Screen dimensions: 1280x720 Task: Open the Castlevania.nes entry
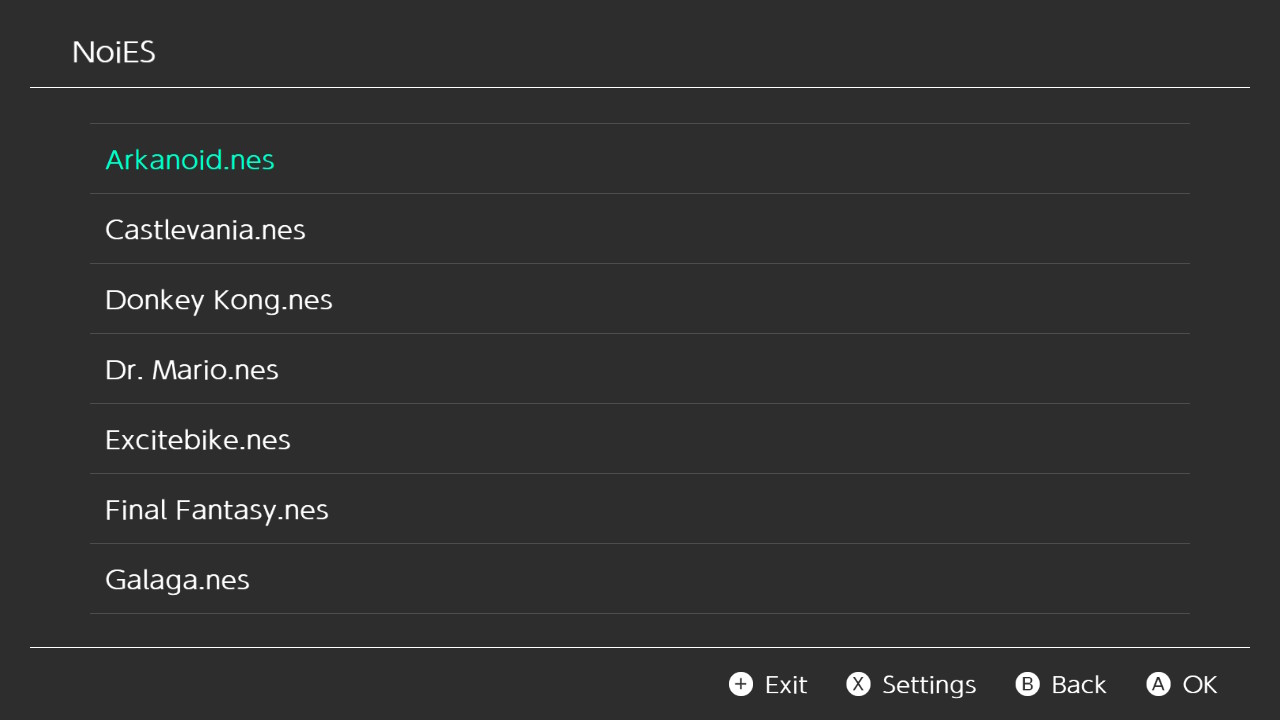(205, 230)
